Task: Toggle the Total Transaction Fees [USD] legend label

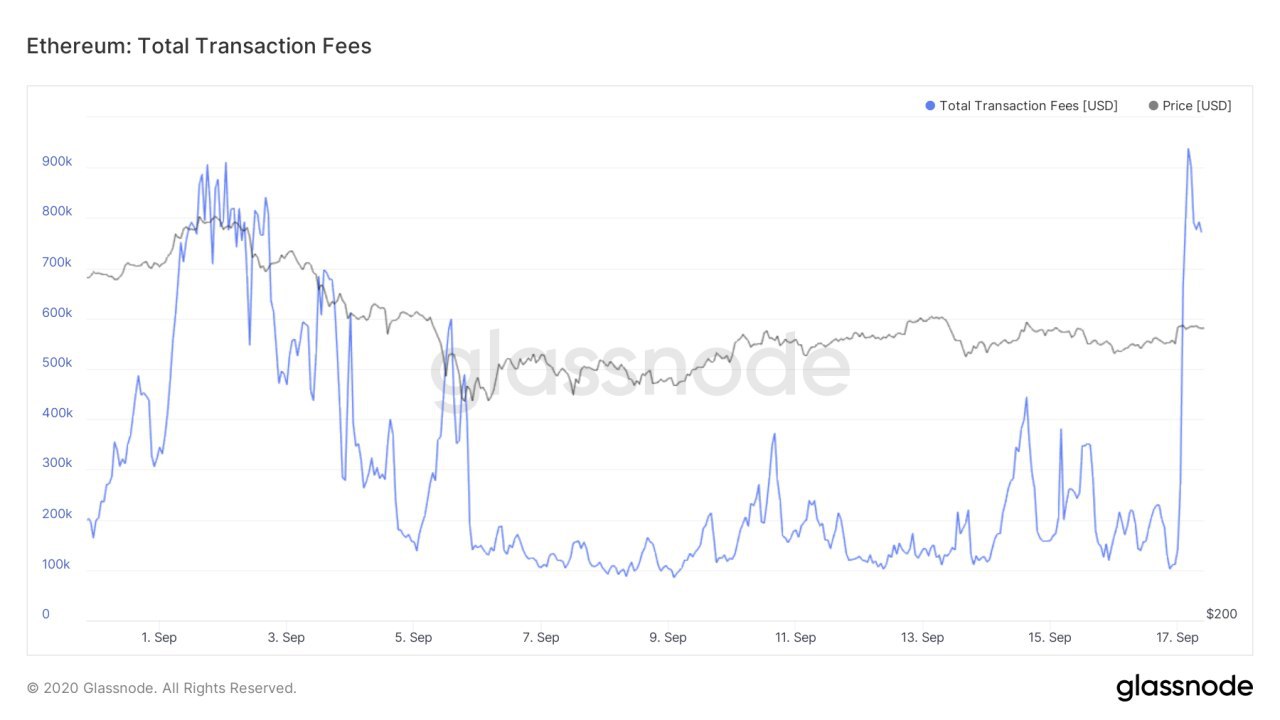Action: tap(1028, 106)
